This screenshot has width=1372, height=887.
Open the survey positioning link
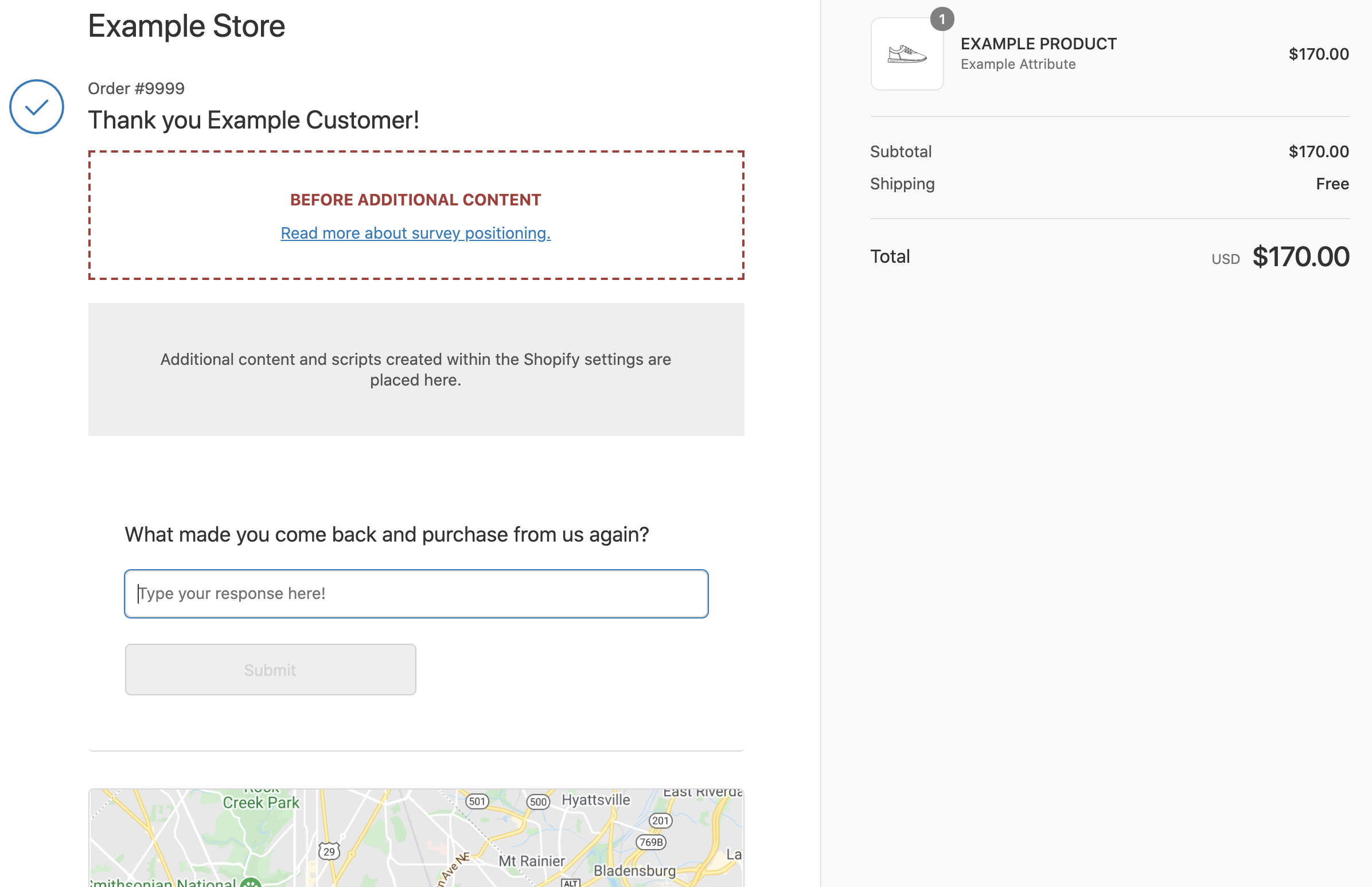pyautogui.click(x=415, y=233)
